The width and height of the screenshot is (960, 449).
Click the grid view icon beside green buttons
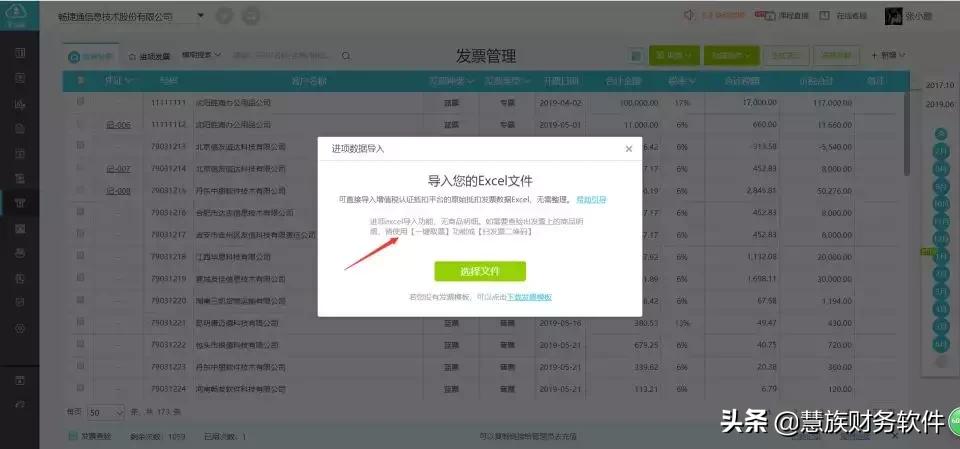636,56
